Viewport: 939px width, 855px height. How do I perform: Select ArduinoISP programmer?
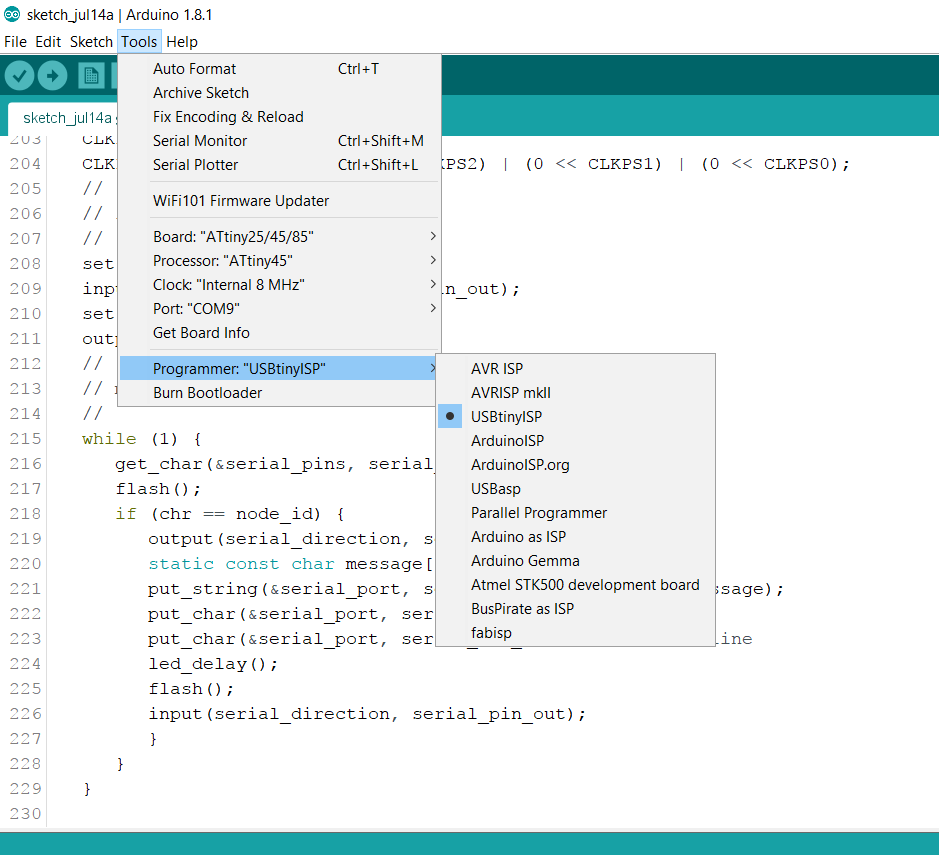(575, 441)
